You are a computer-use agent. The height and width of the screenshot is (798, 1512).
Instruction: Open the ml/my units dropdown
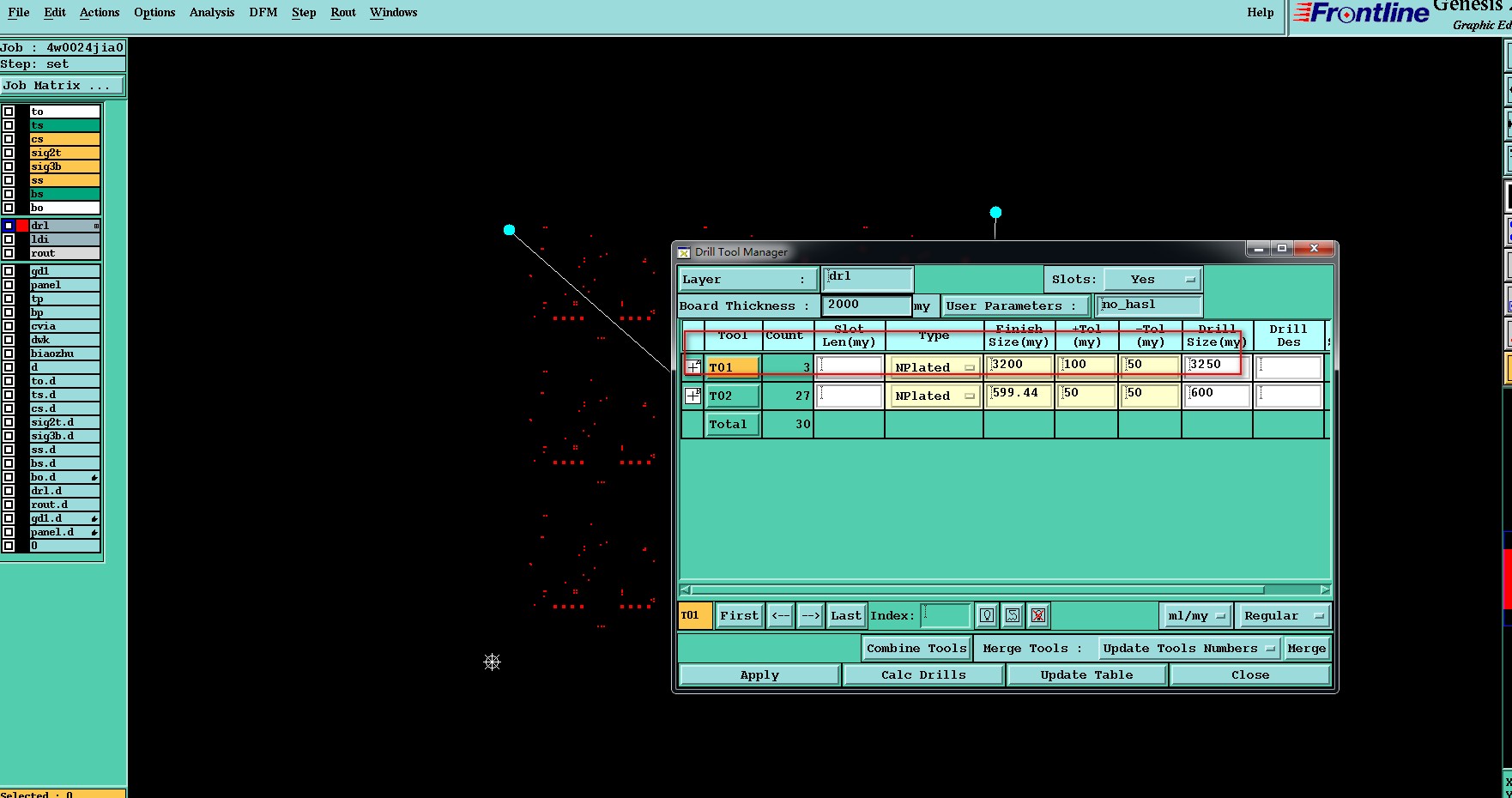1195,615
